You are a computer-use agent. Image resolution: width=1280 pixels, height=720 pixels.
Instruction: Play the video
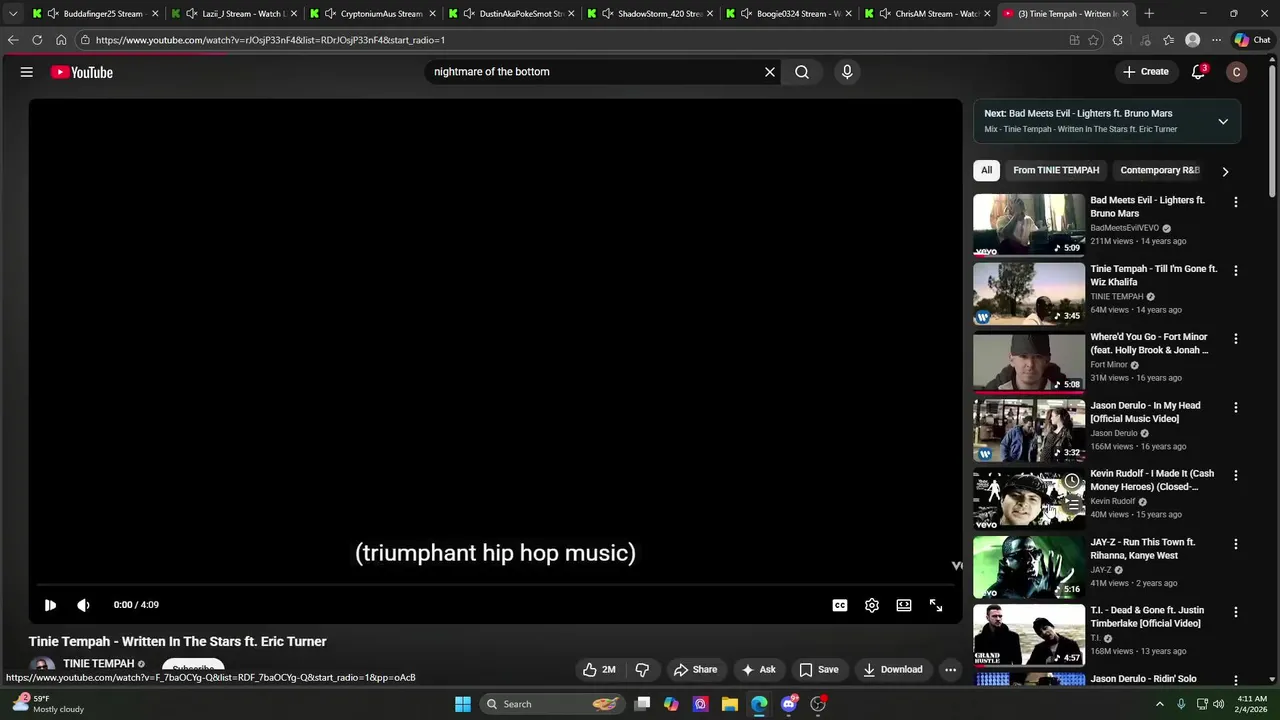[x=50, y=605]
